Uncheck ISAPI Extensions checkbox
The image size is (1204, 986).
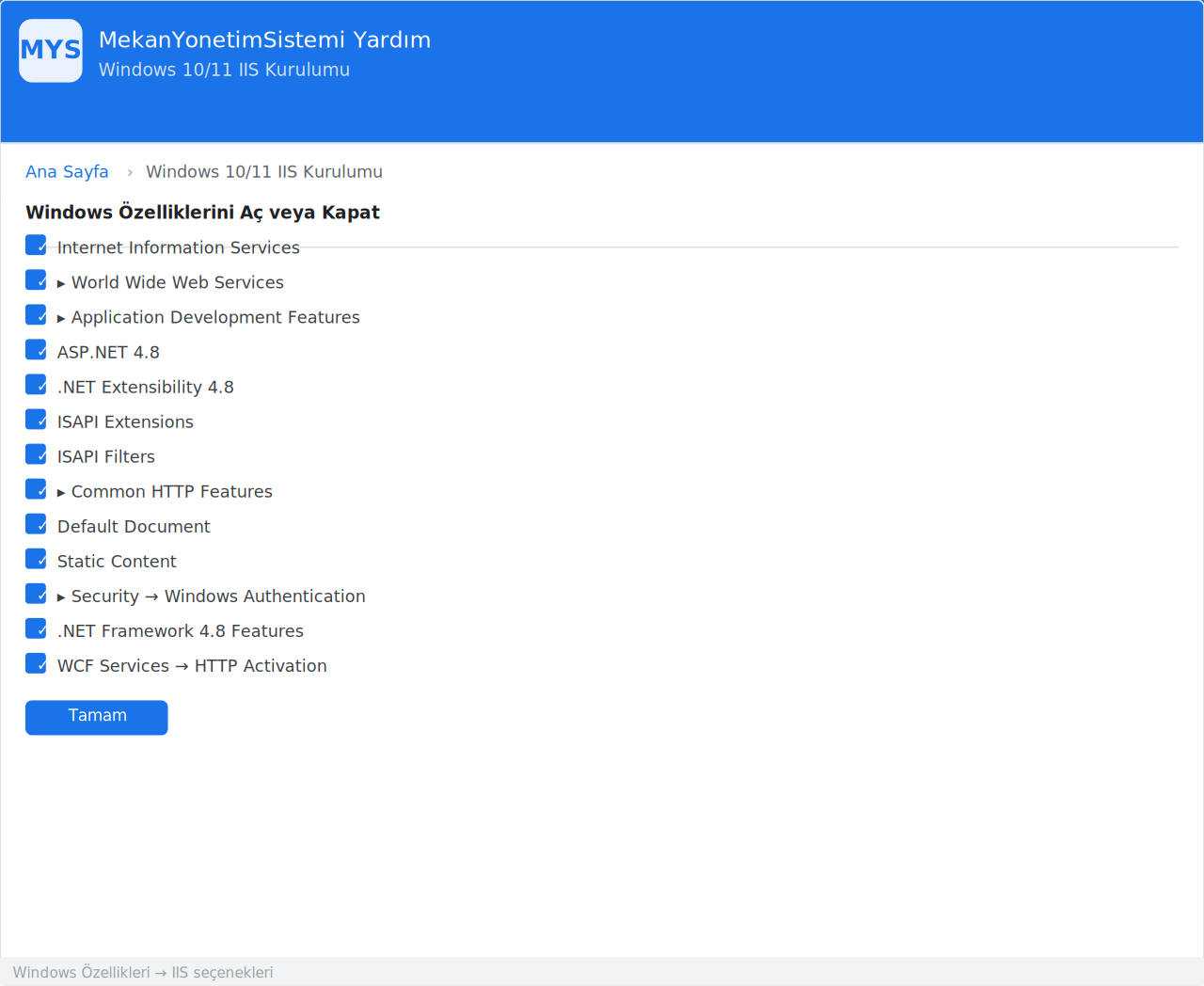point(36,420)
